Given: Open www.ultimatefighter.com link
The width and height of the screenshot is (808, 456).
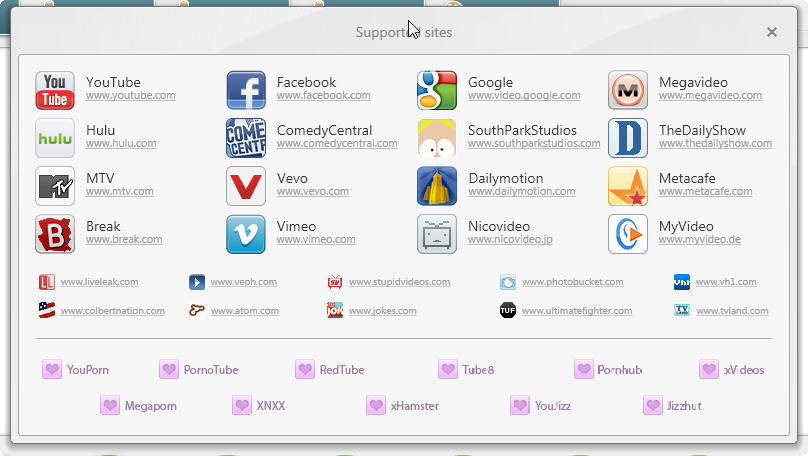Looking at the screenshot, I should coord(577,311).
